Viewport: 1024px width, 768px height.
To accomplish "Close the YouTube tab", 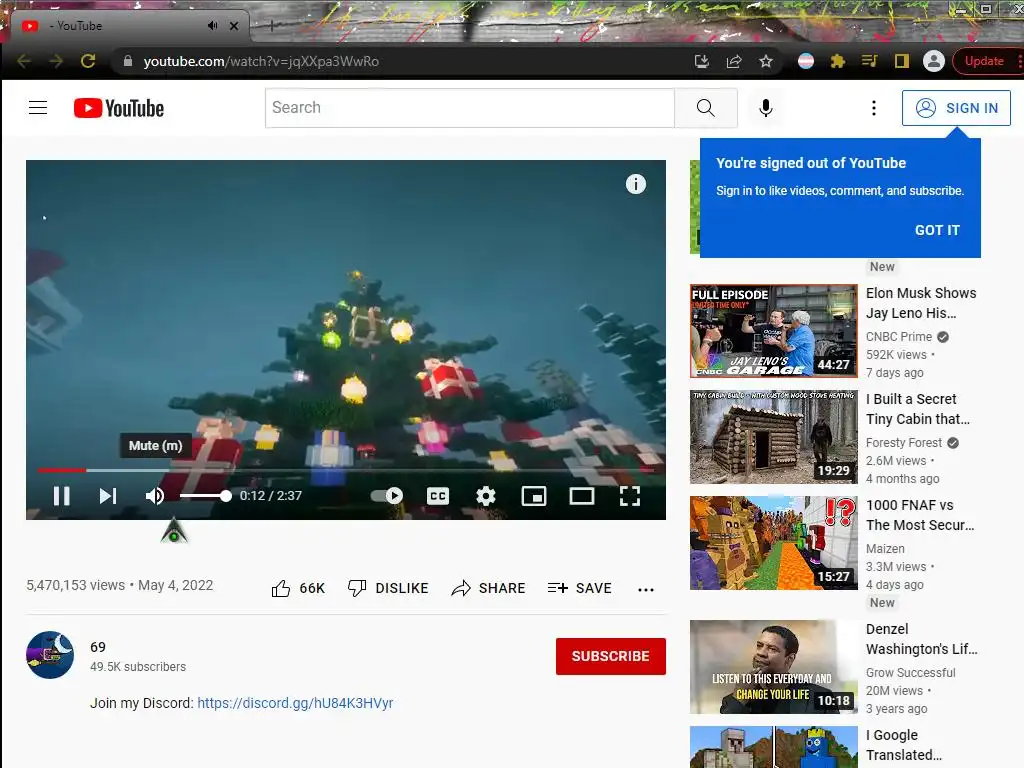I will [234, 26].
